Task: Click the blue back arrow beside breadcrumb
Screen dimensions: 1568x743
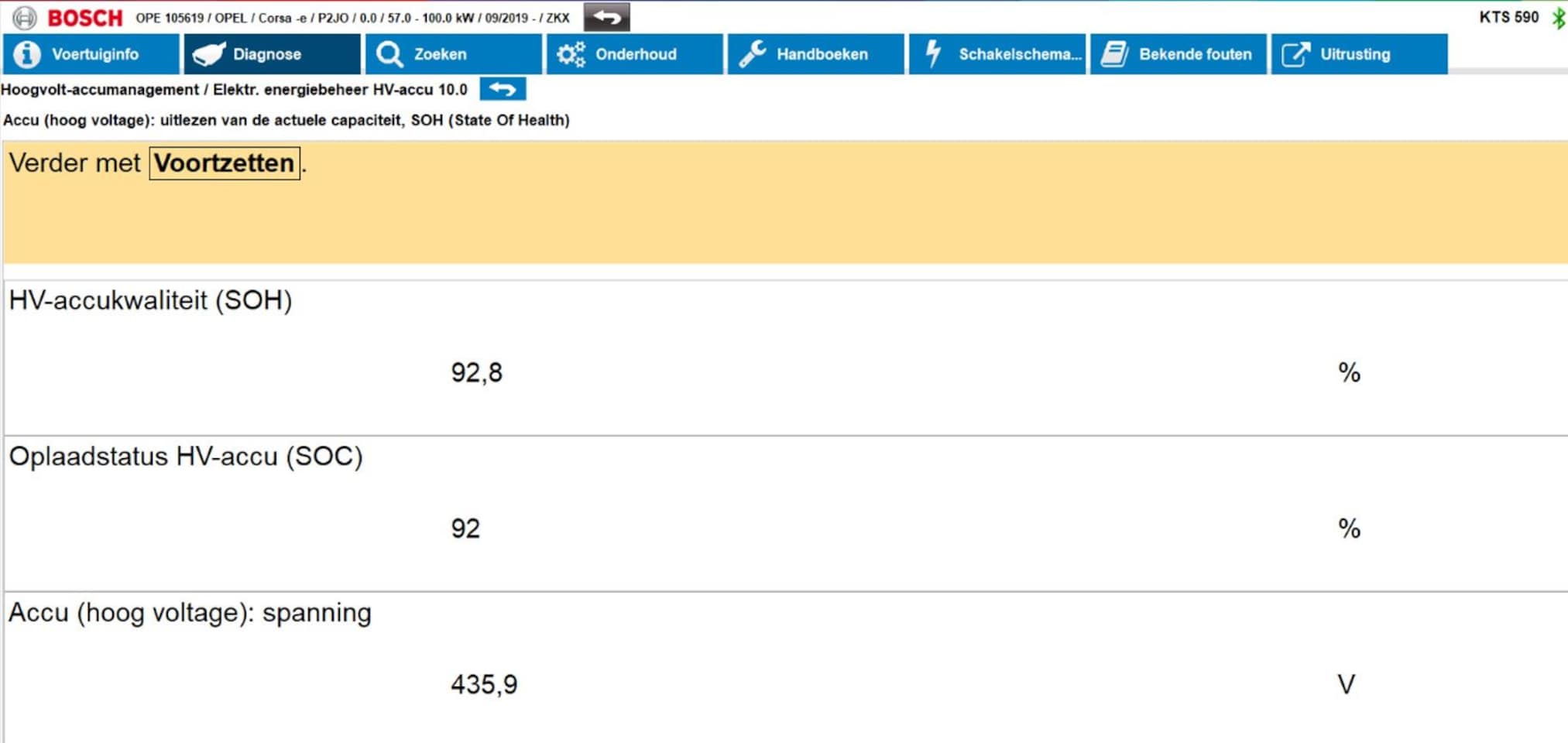Action: 503,89
